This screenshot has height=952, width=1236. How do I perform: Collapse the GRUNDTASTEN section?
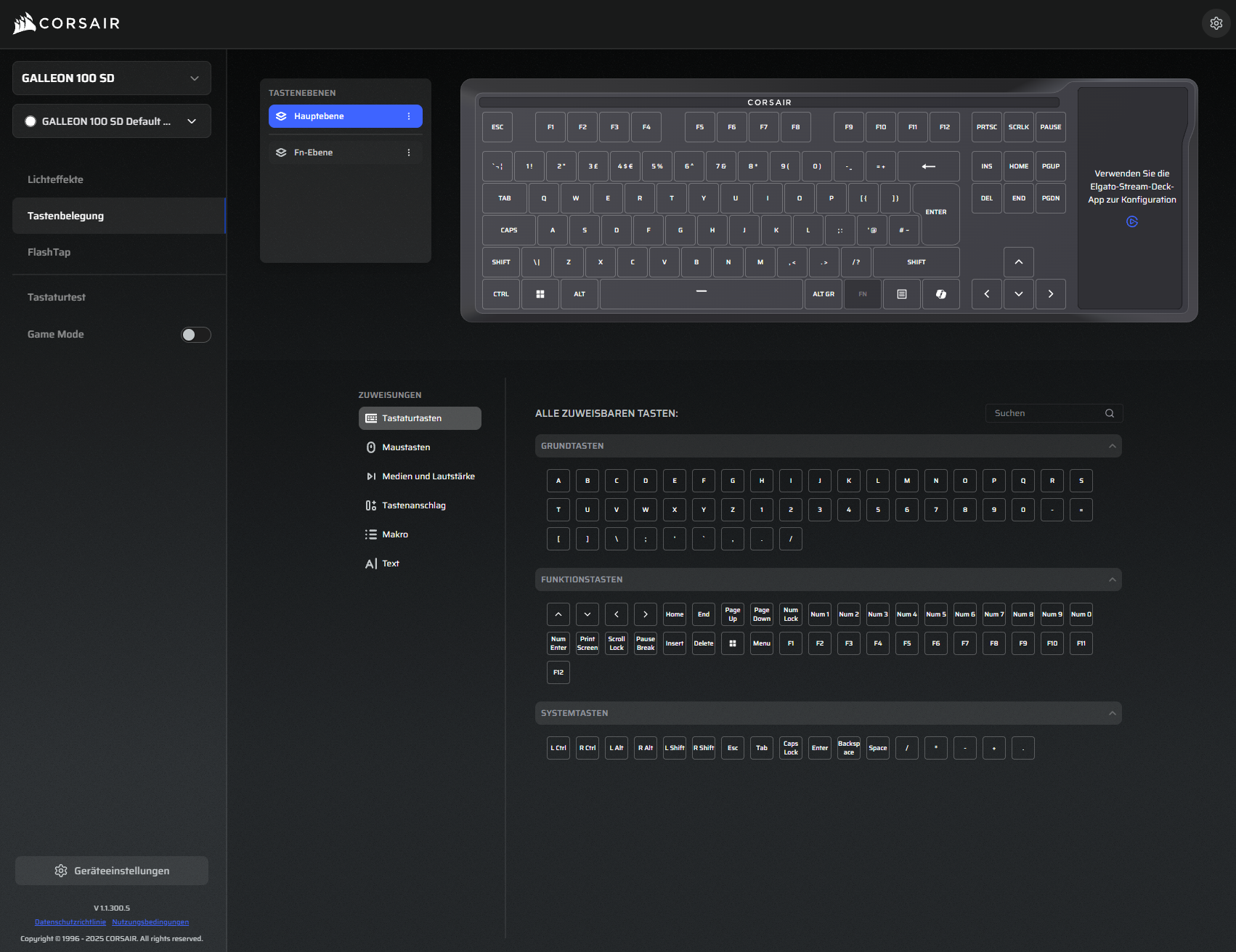1112,446
